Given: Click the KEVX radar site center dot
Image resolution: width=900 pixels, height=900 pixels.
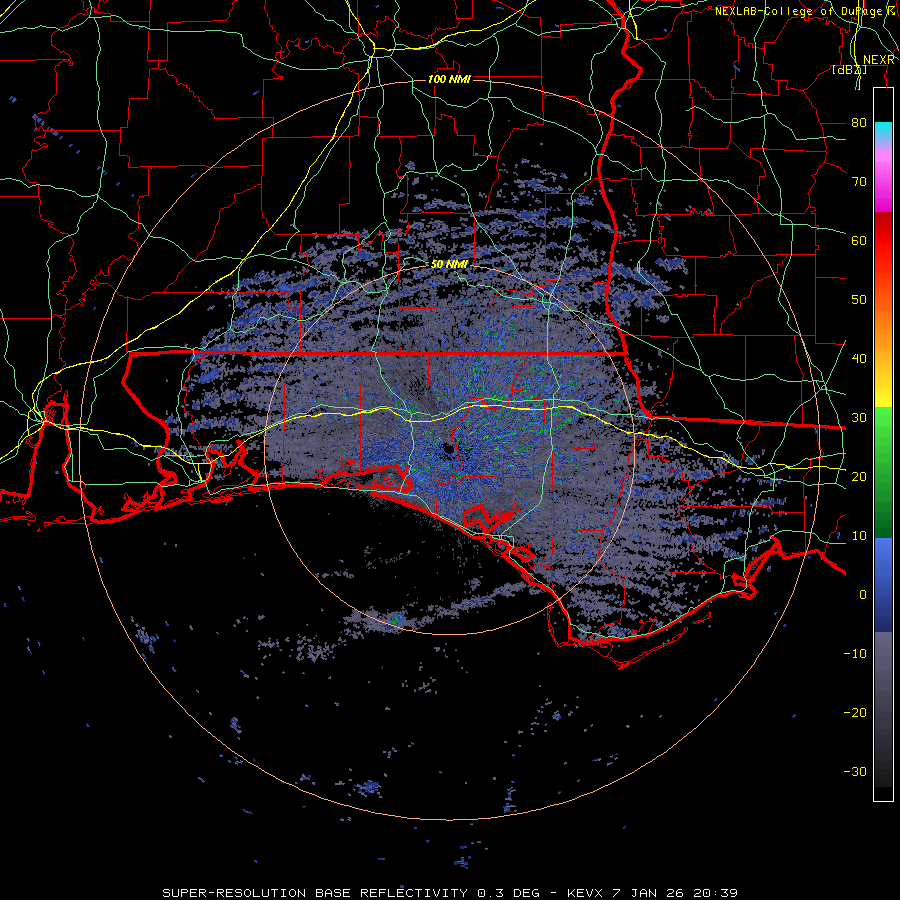Looking at the screenshot, I should coord(448,451).
